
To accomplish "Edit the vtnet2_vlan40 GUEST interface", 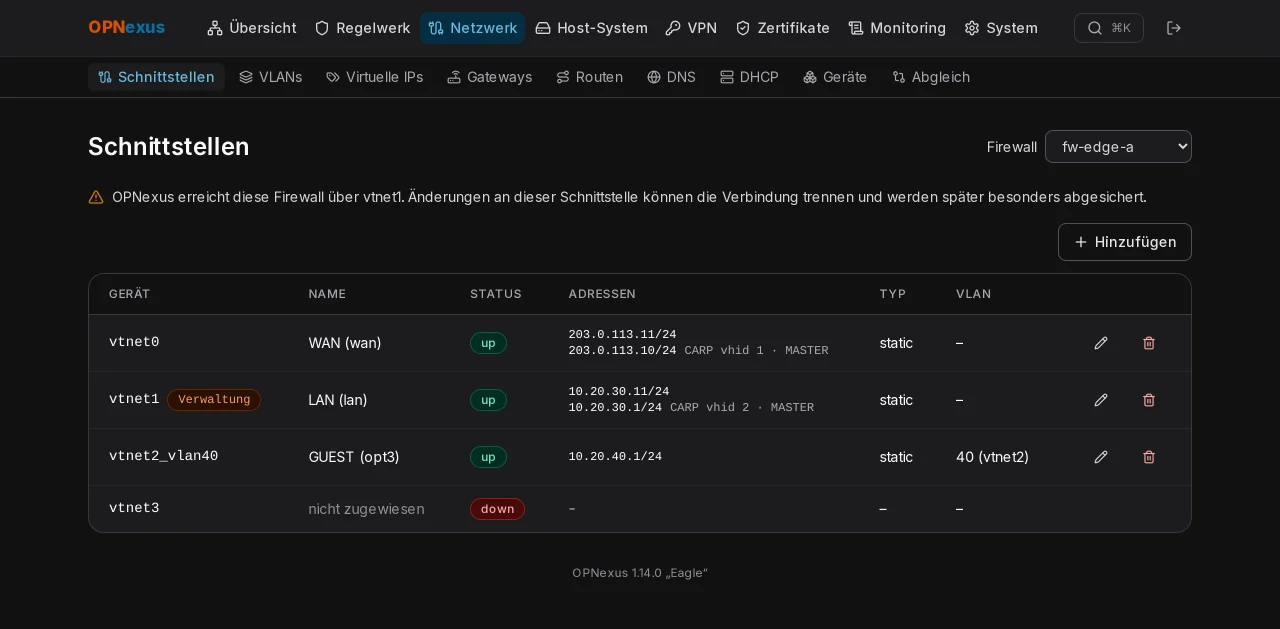I will click(x=1101, y=457).
